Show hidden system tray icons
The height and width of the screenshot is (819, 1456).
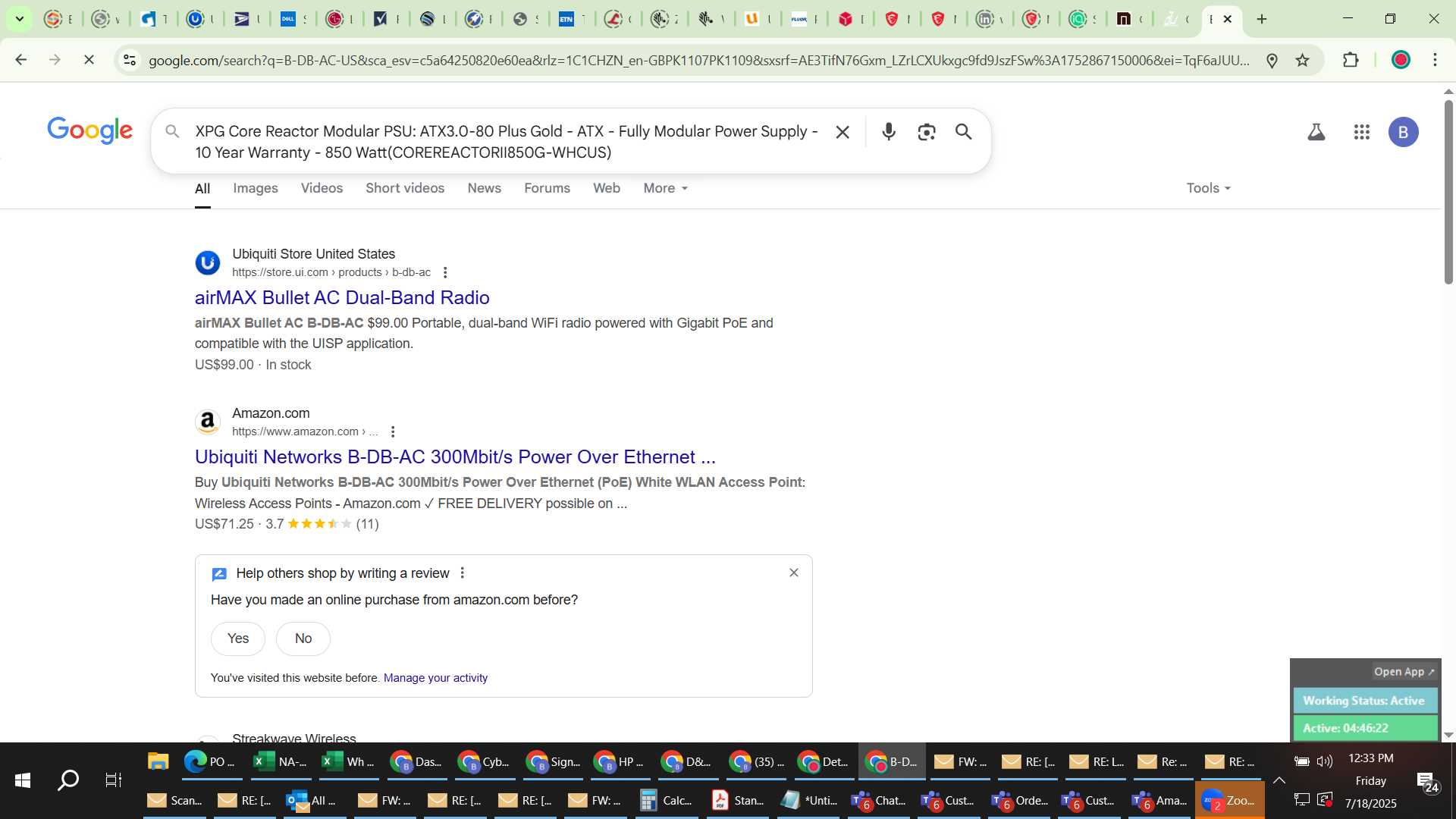click(x=1279, y=780)
